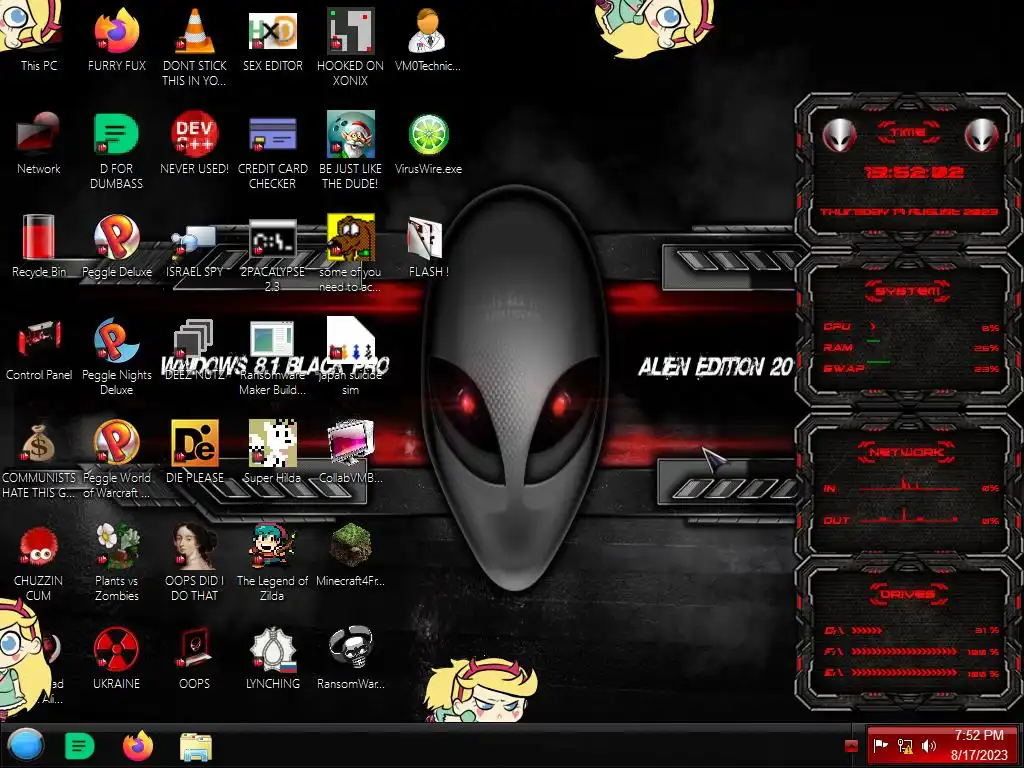
Task: Select the OOPS DID I DO THAT portrait icon
Action: coord(194,563)
